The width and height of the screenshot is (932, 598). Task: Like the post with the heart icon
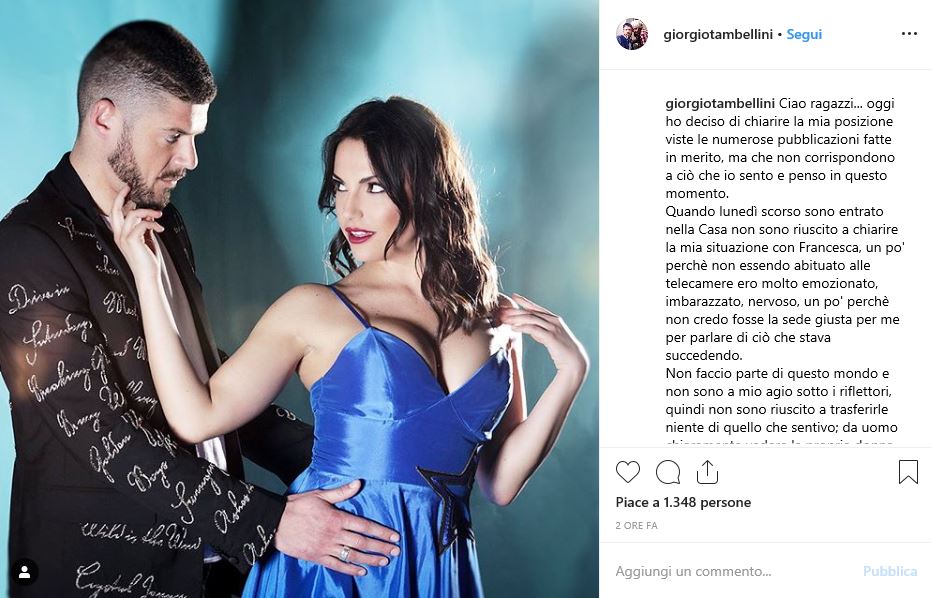pos(628,472)
